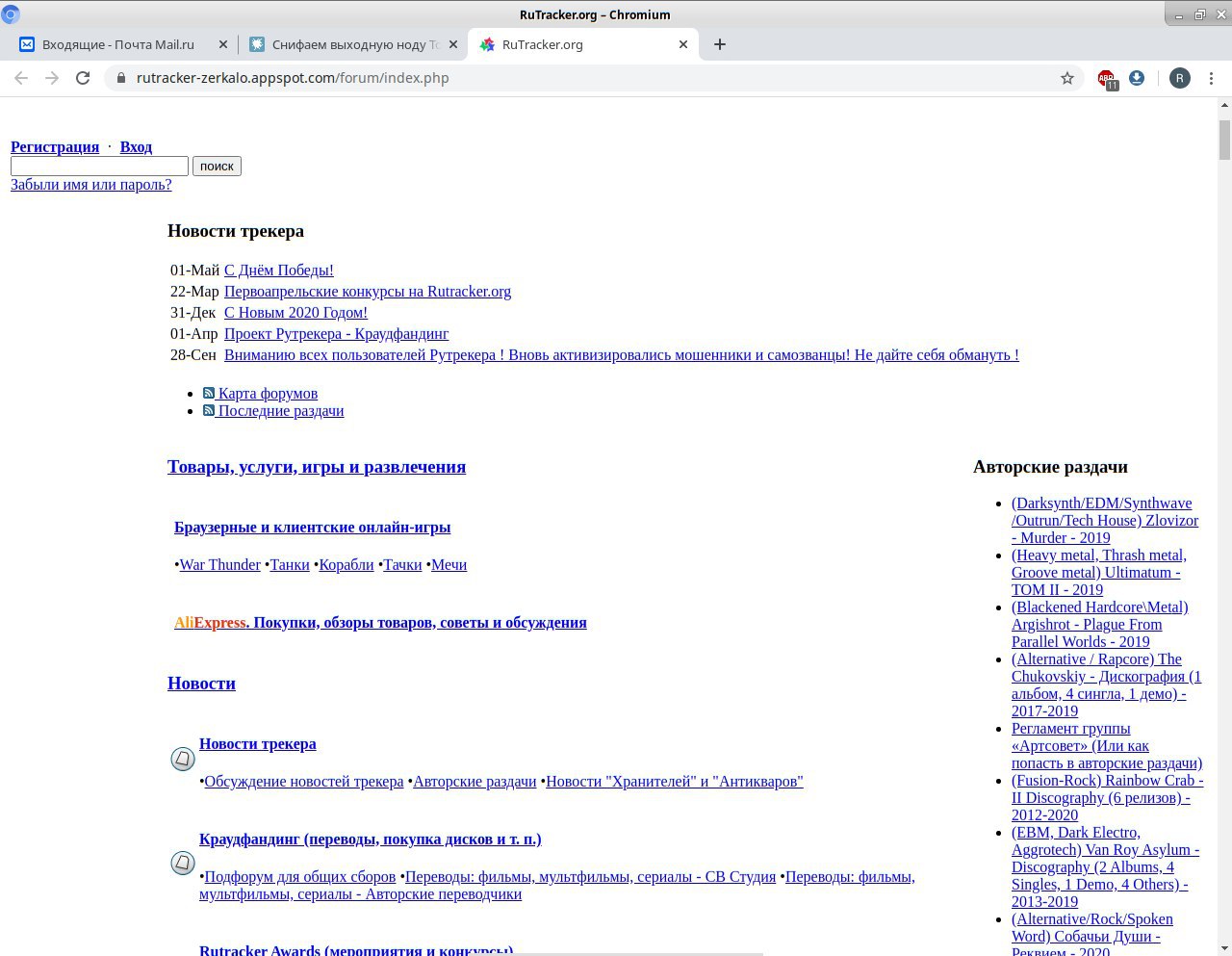Open Проект Рутрекера - Краудфандинг news link
Viewport: 1232px width, 956px height.
tap(336, 334)
